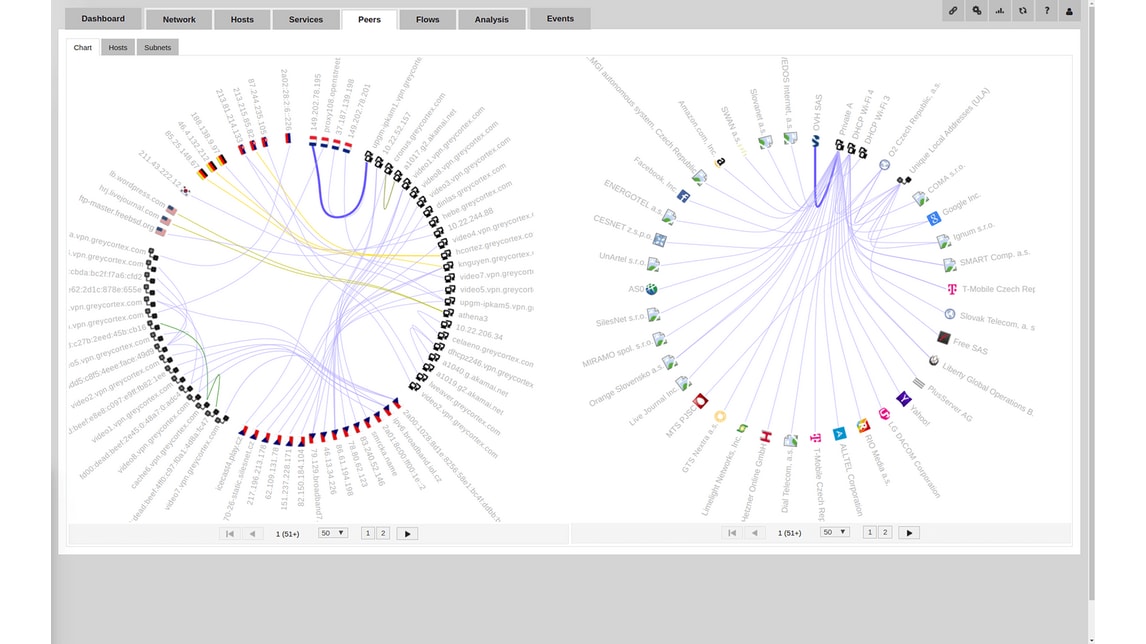Select the Facebook node icon in chart
This screenshot has height=644, width=1146.
683,197
